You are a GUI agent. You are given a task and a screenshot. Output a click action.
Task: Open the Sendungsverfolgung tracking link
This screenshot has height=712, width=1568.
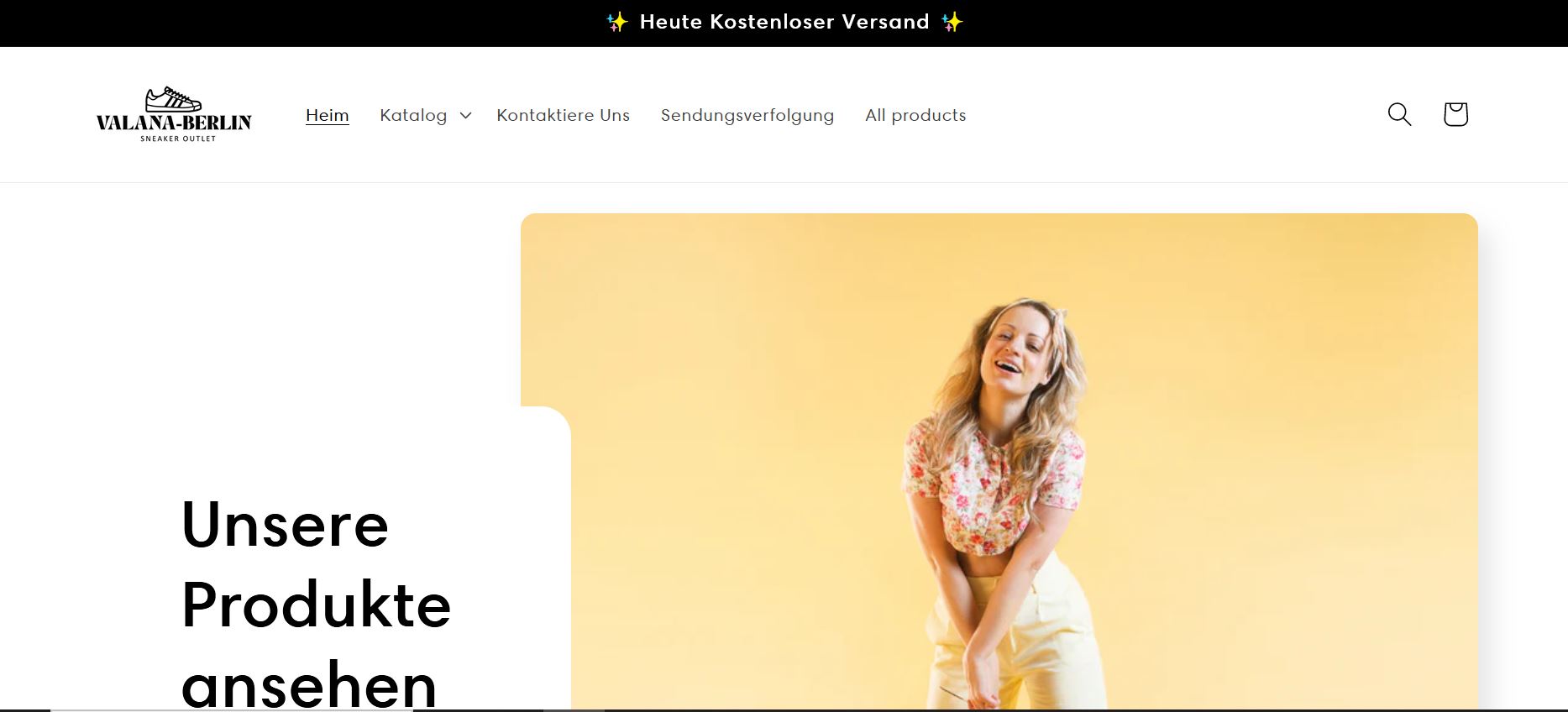(747, 115)
